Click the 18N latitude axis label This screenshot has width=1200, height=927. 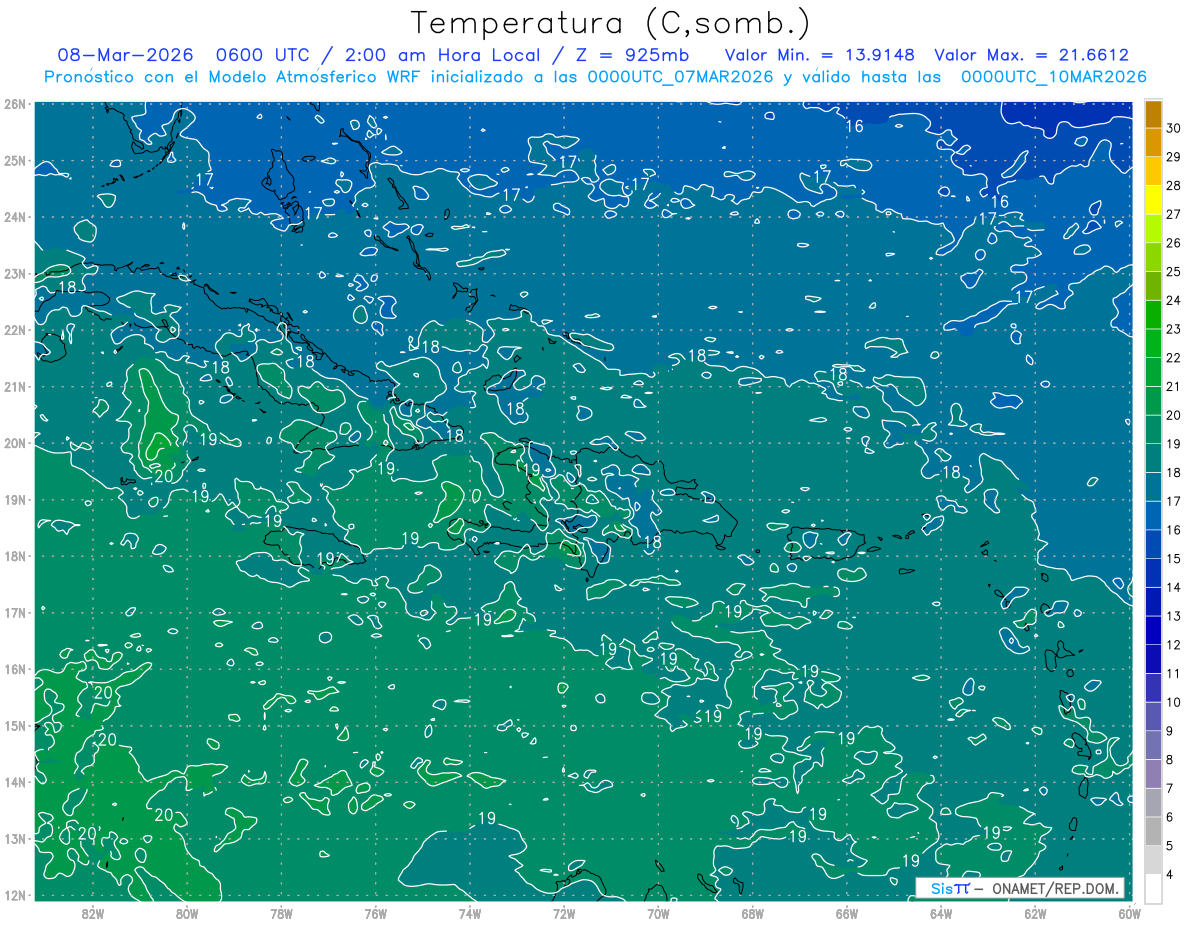tap(15, 555)
